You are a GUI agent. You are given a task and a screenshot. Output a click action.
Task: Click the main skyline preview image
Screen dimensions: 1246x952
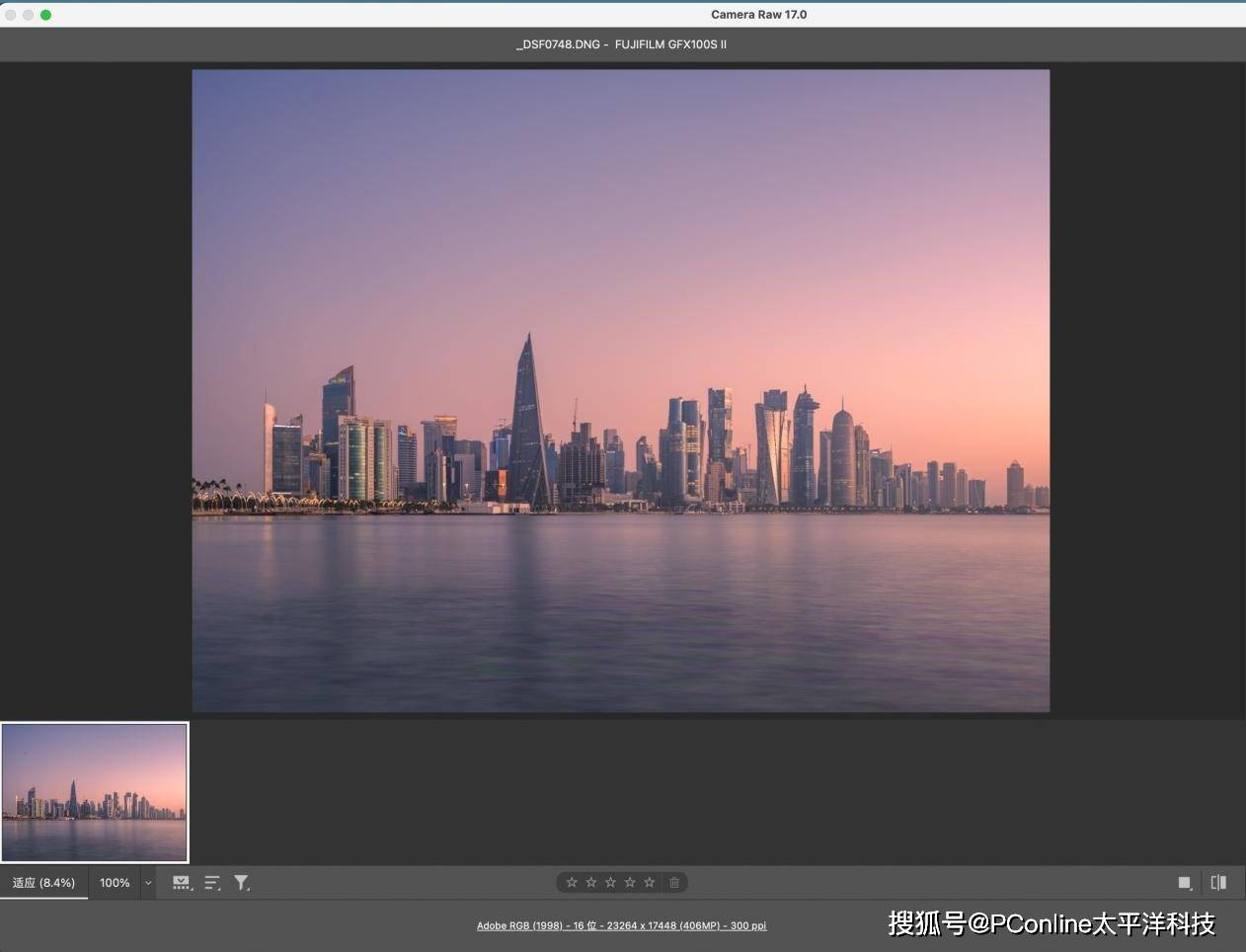620,390
